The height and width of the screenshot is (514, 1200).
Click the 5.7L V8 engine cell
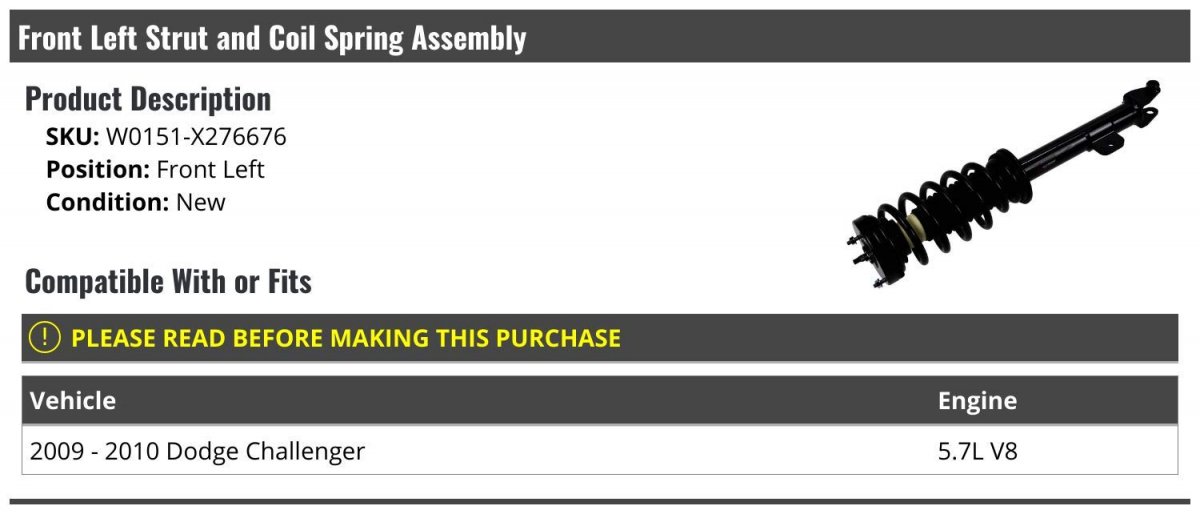(977, 452)
